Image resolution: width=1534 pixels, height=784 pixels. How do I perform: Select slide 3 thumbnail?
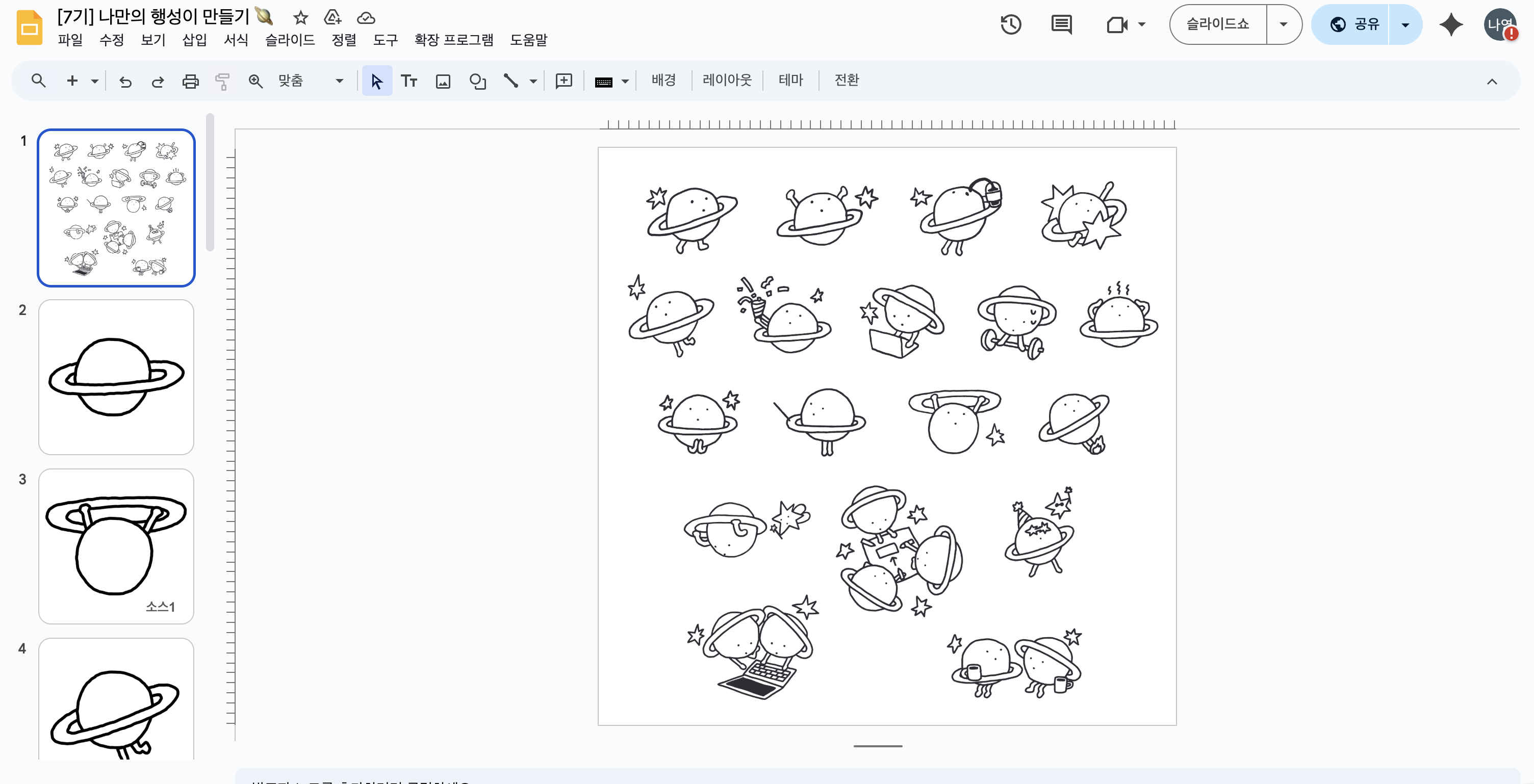116,546
